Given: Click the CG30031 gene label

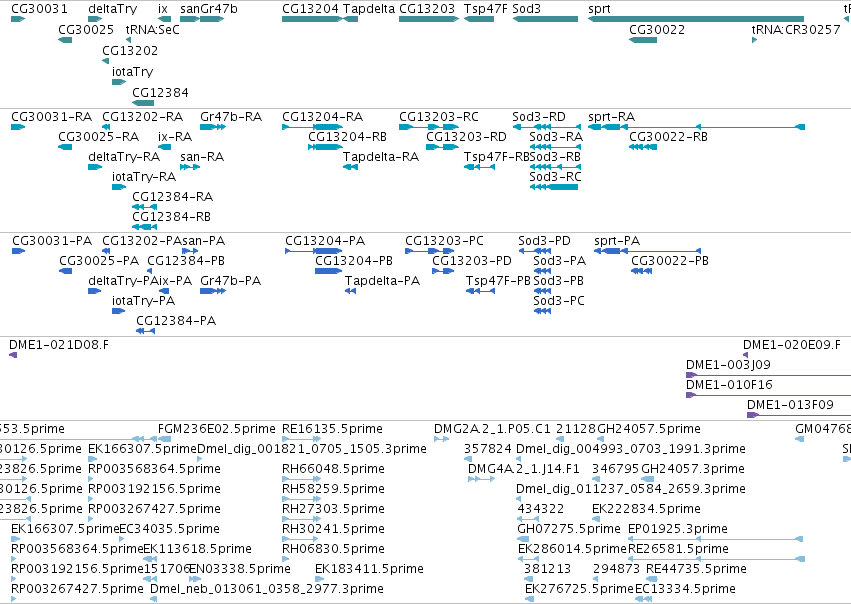Looking at the screenshot, I should (40, 9).
